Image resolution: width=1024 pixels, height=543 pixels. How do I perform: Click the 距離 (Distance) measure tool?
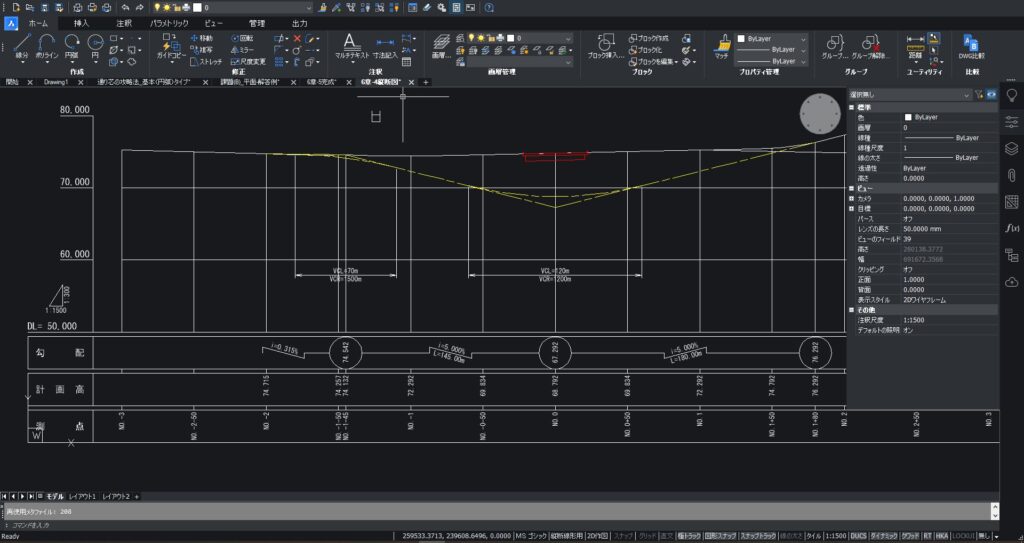[x=915, y=46]
